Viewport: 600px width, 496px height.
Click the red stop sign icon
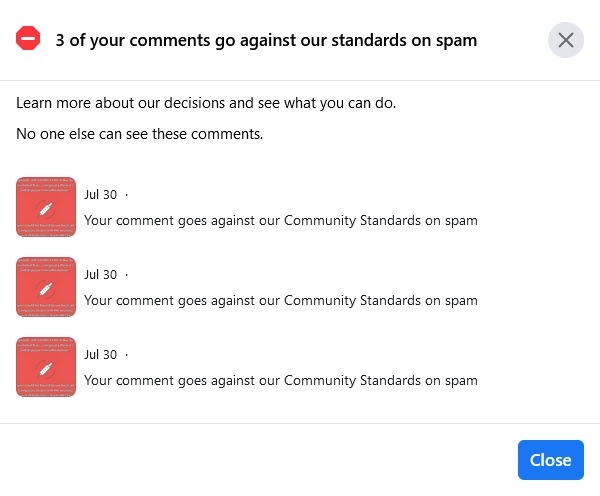(29, 40)
